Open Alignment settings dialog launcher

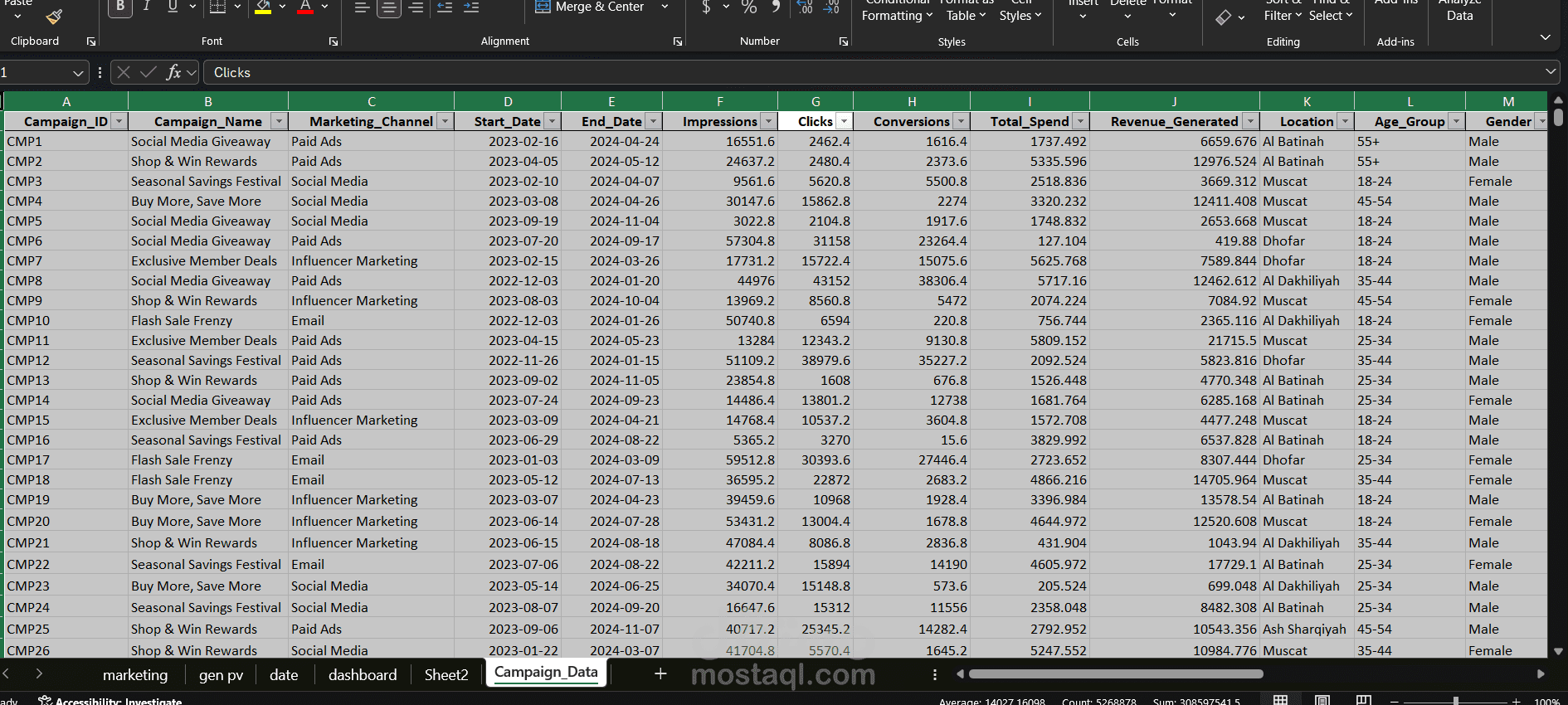click(x=678, y=41)
